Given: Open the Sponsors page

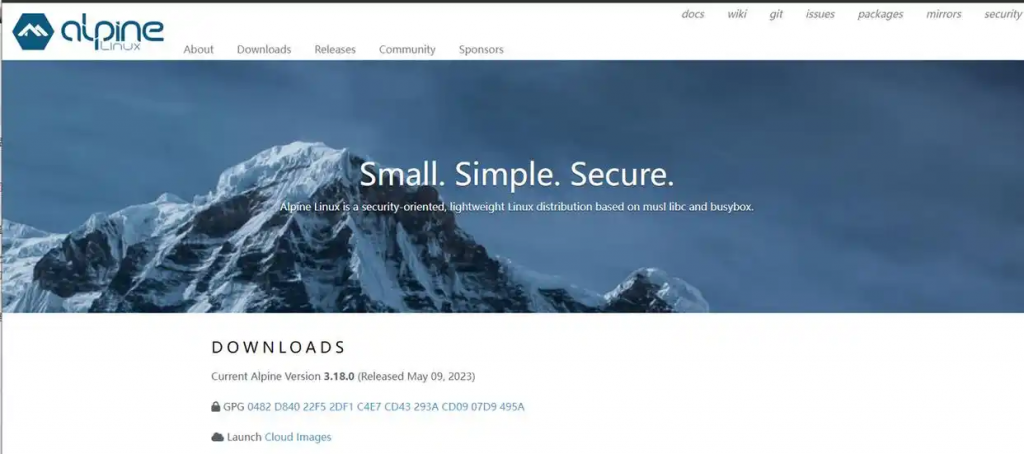Looking at the screenshot, I should (481, 49).
